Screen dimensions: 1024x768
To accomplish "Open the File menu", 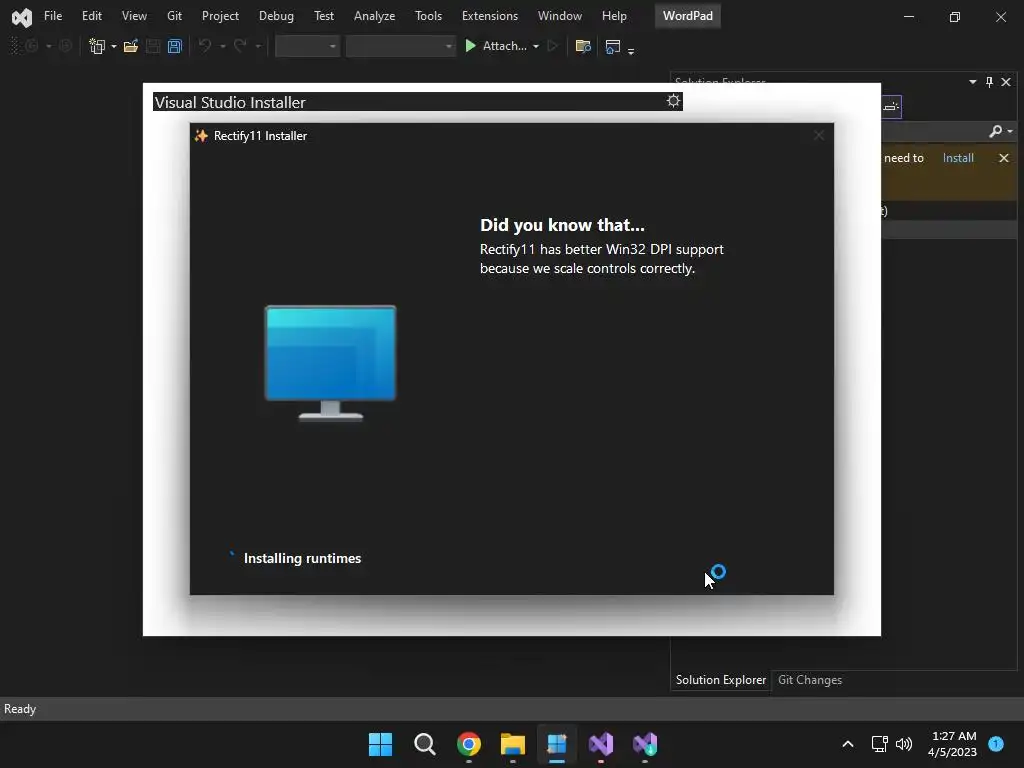I will pos(53,16).
